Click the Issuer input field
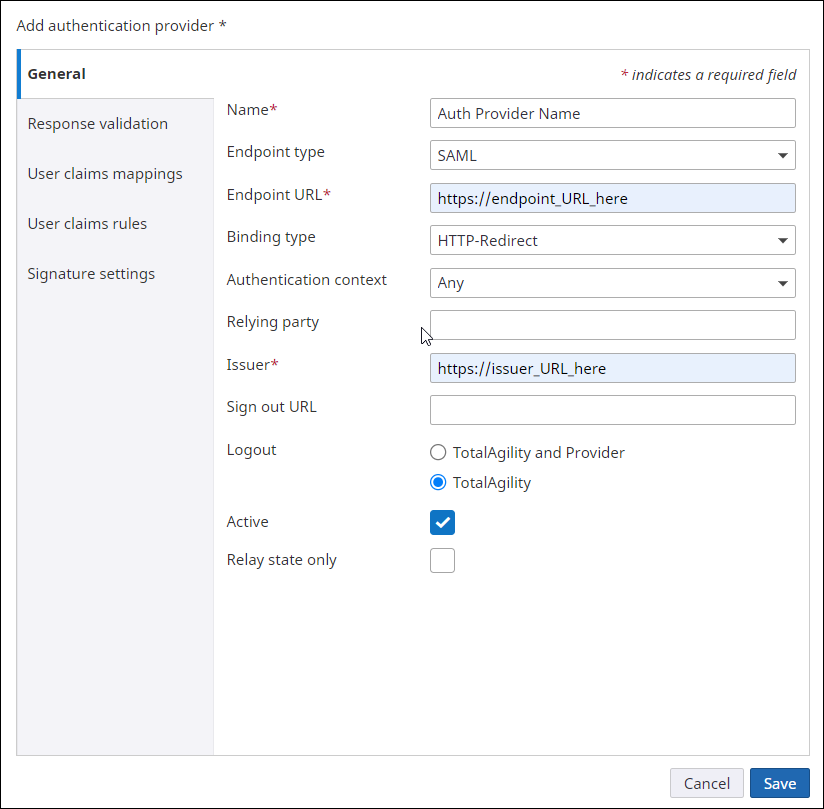 [x=611, y=368]
